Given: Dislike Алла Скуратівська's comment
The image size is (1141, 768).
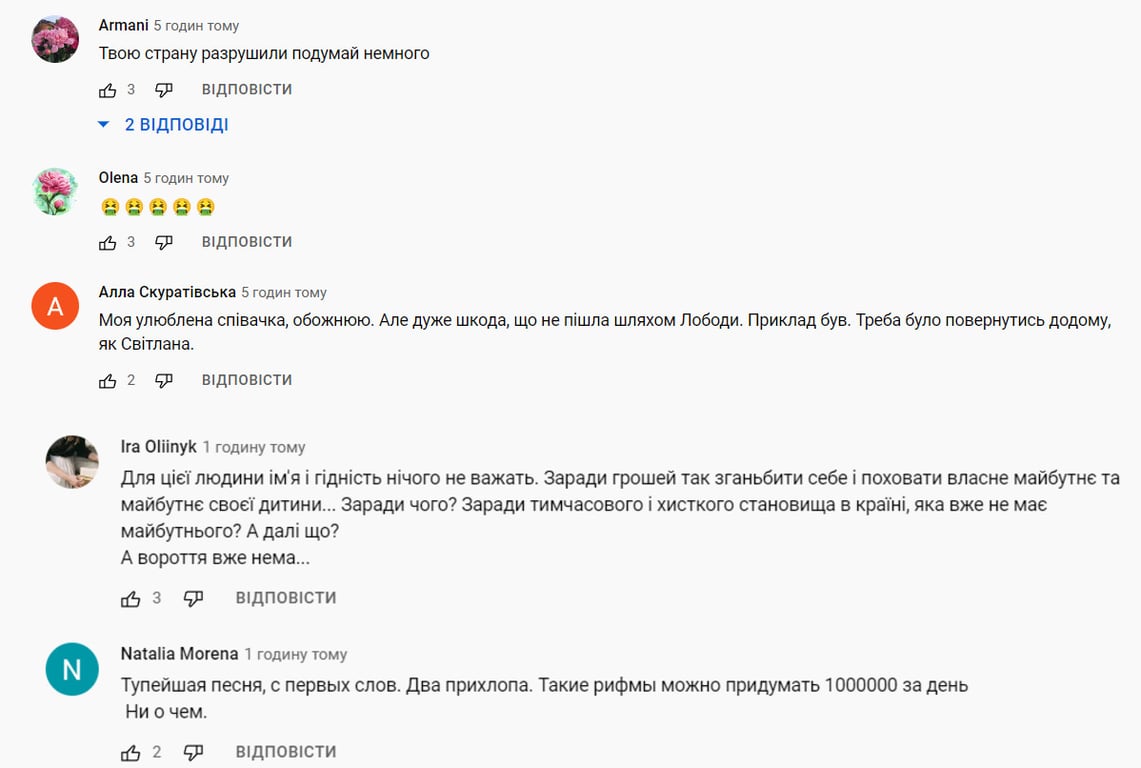Looking at the screenshot, I should (164, 380).
